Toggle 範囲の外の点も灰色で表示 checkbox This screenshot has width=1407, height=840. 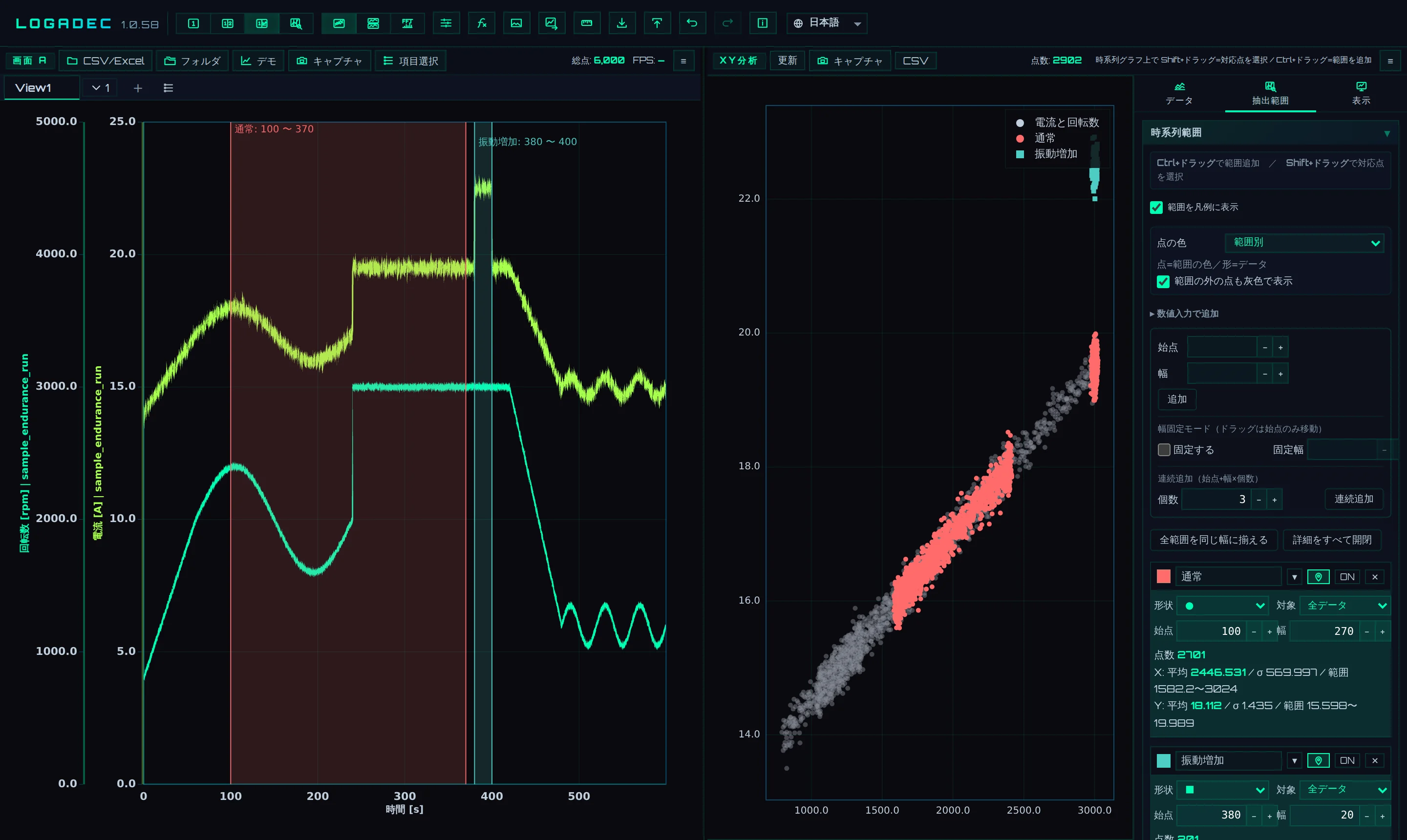(1163, 282)
